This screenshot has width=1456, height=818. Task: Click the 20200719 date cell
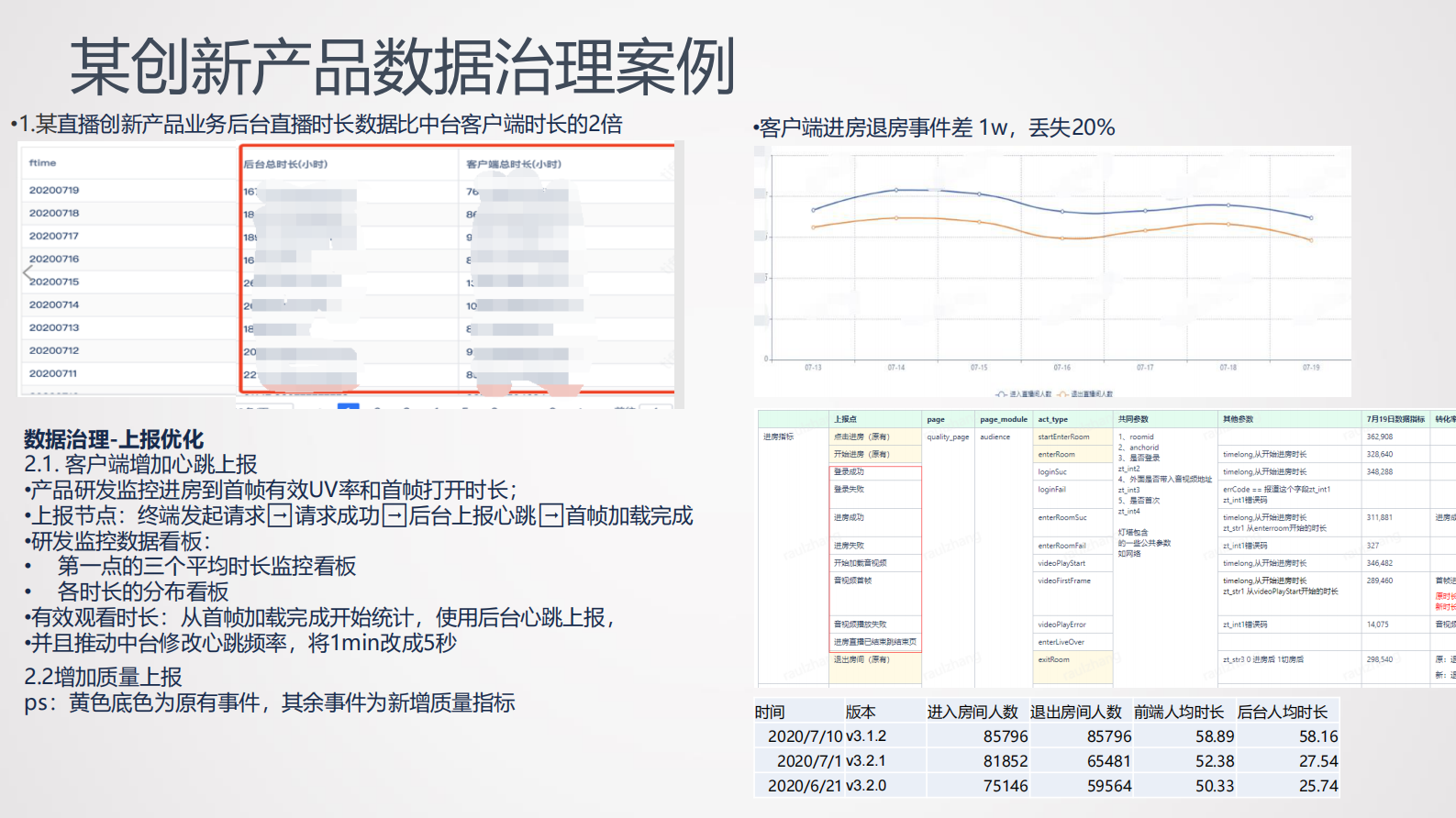tap(54, 191)
